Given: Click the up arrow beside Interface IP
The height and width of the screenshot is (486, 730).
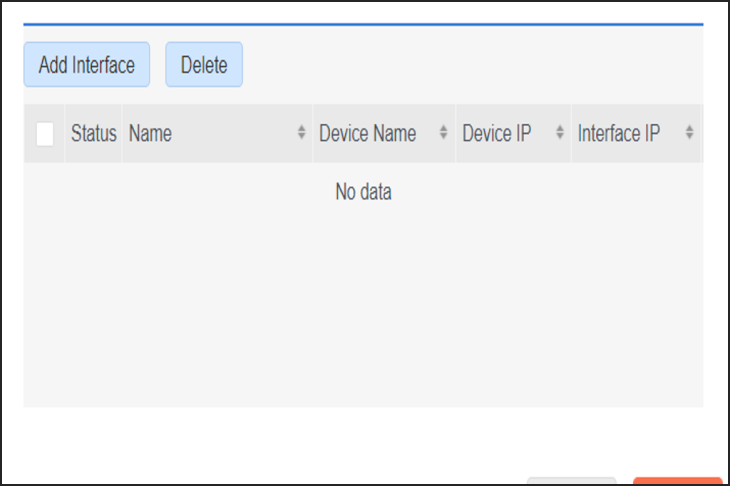Looking at the screenshot, I should coord(689,130).
